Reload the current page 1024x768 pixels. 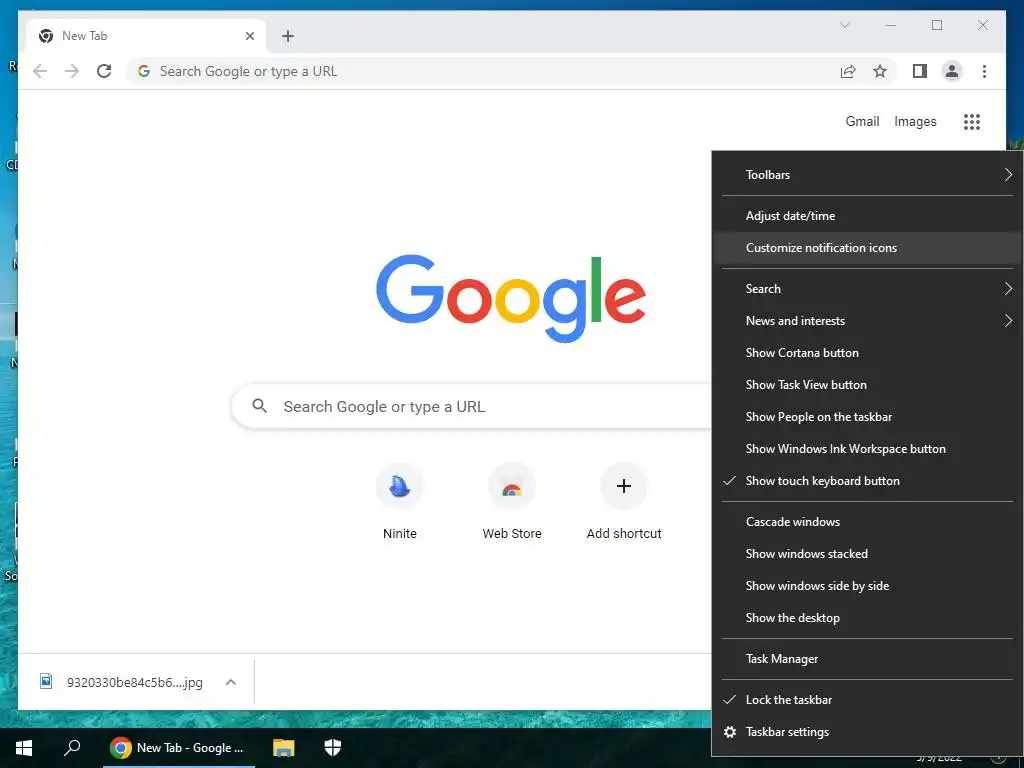coord(104,71)
